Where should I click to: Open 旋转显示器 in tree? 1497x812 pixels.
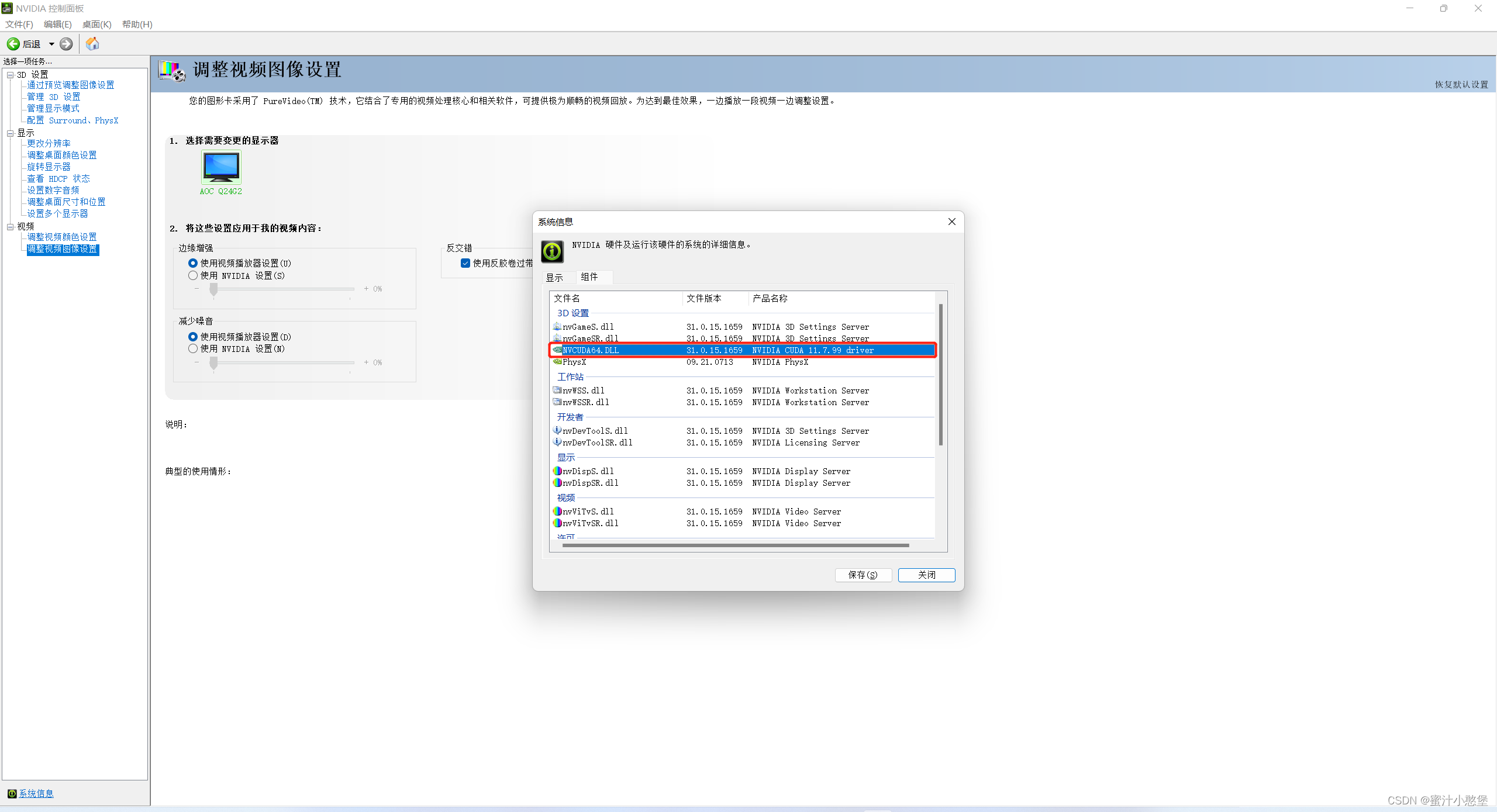click(x=49, y=167)
